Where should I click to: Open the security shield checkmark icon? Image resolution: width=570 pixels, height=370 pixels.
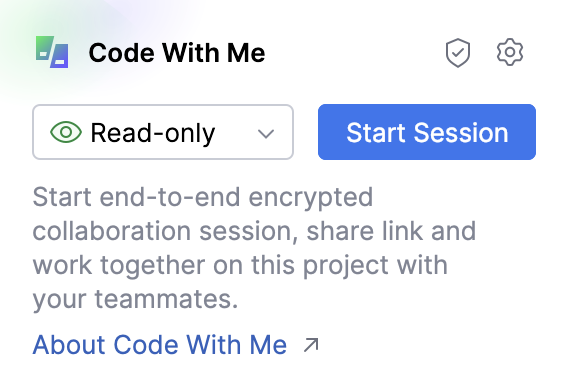[x=458, y=53]
